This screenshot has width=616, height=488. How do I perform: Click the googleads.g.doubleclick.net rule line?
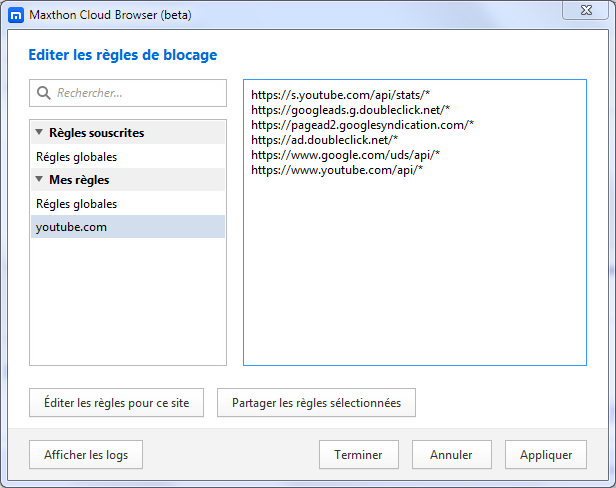tap(350, 110)
